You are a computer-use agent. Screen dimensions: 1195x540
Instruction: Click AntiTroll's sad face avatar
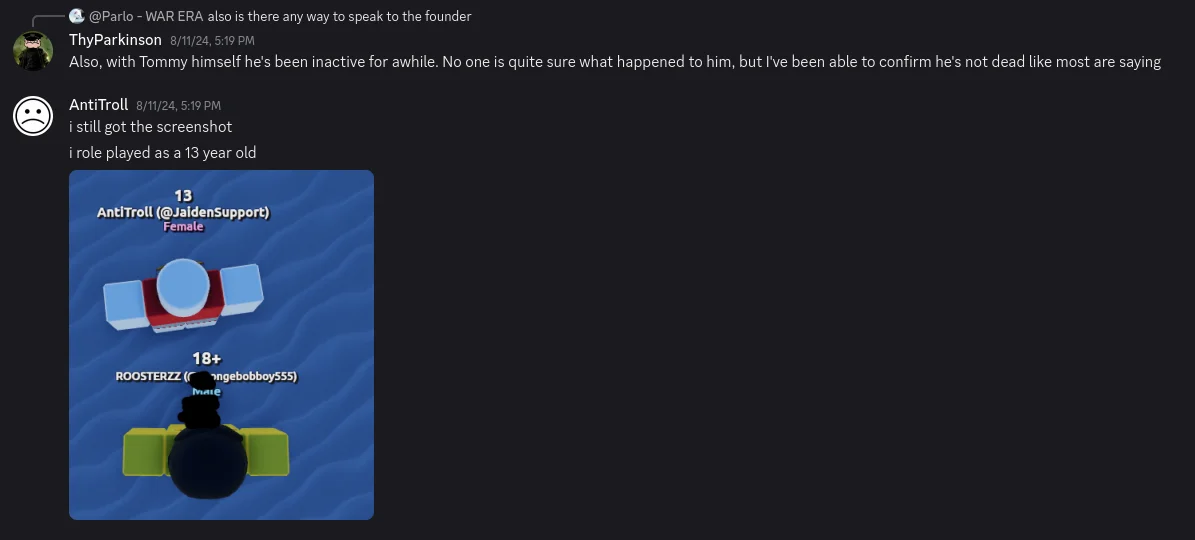33,115
